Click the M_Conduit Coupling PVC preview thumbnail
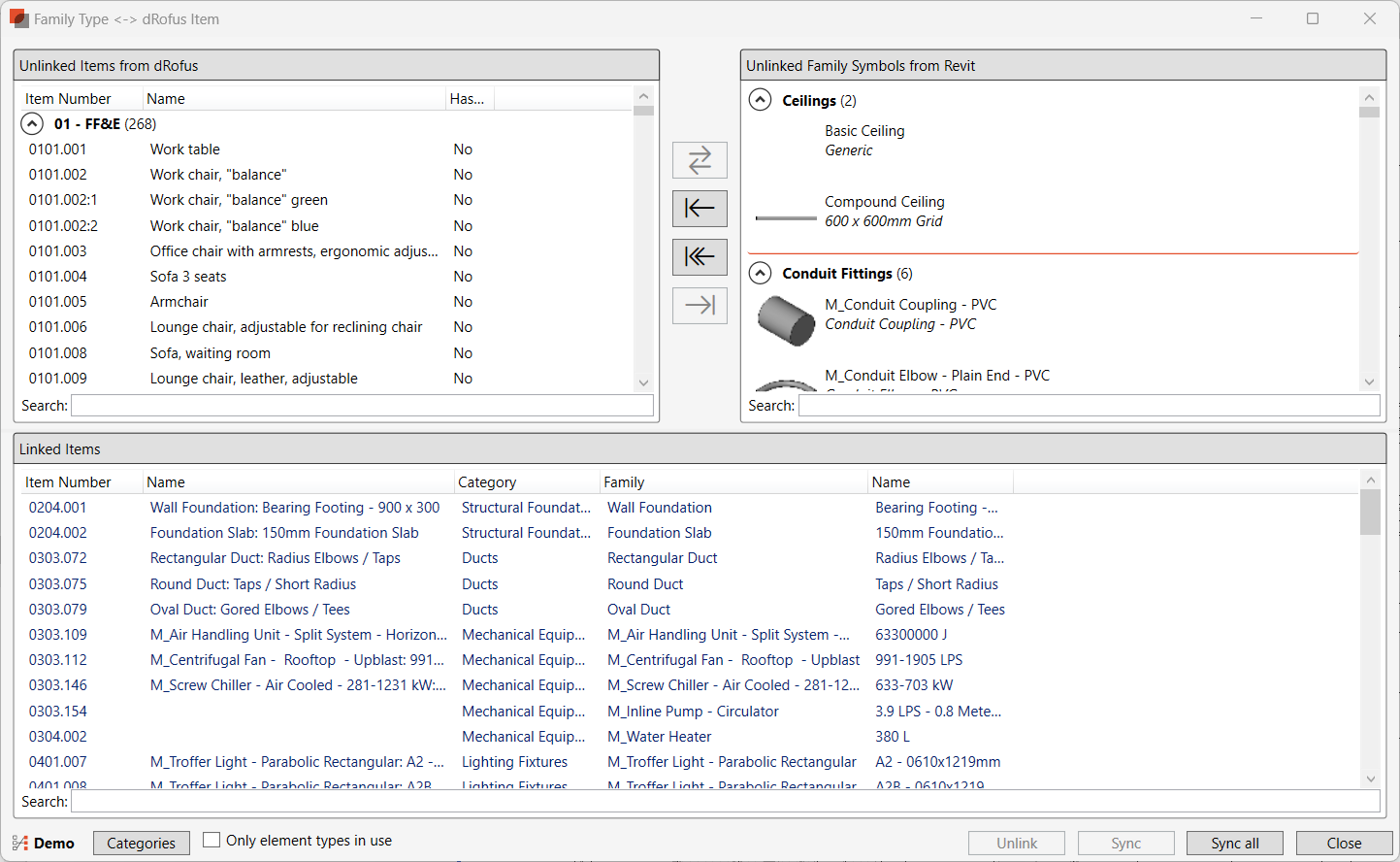The image size is (1400, 862). click(786, 320)
